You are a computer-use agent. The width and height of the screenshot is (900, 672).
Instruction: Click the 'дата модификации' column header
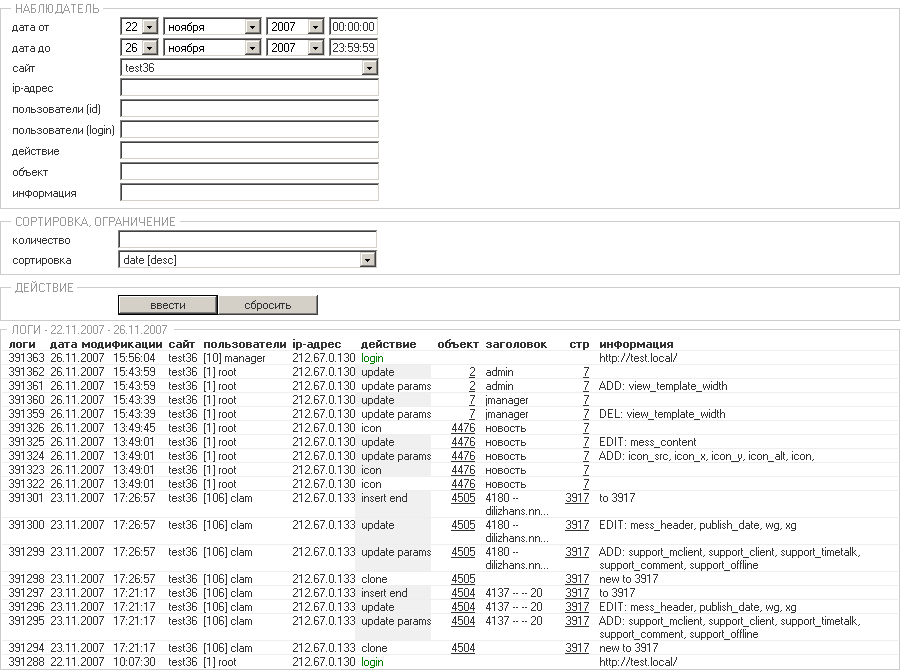[106, 344]
